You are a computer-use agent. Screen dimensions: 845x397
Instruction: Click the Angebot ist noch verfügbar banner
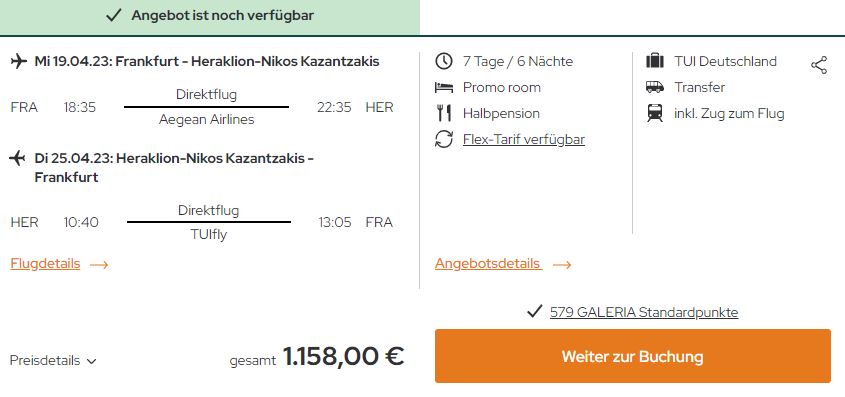pos(210,16)
